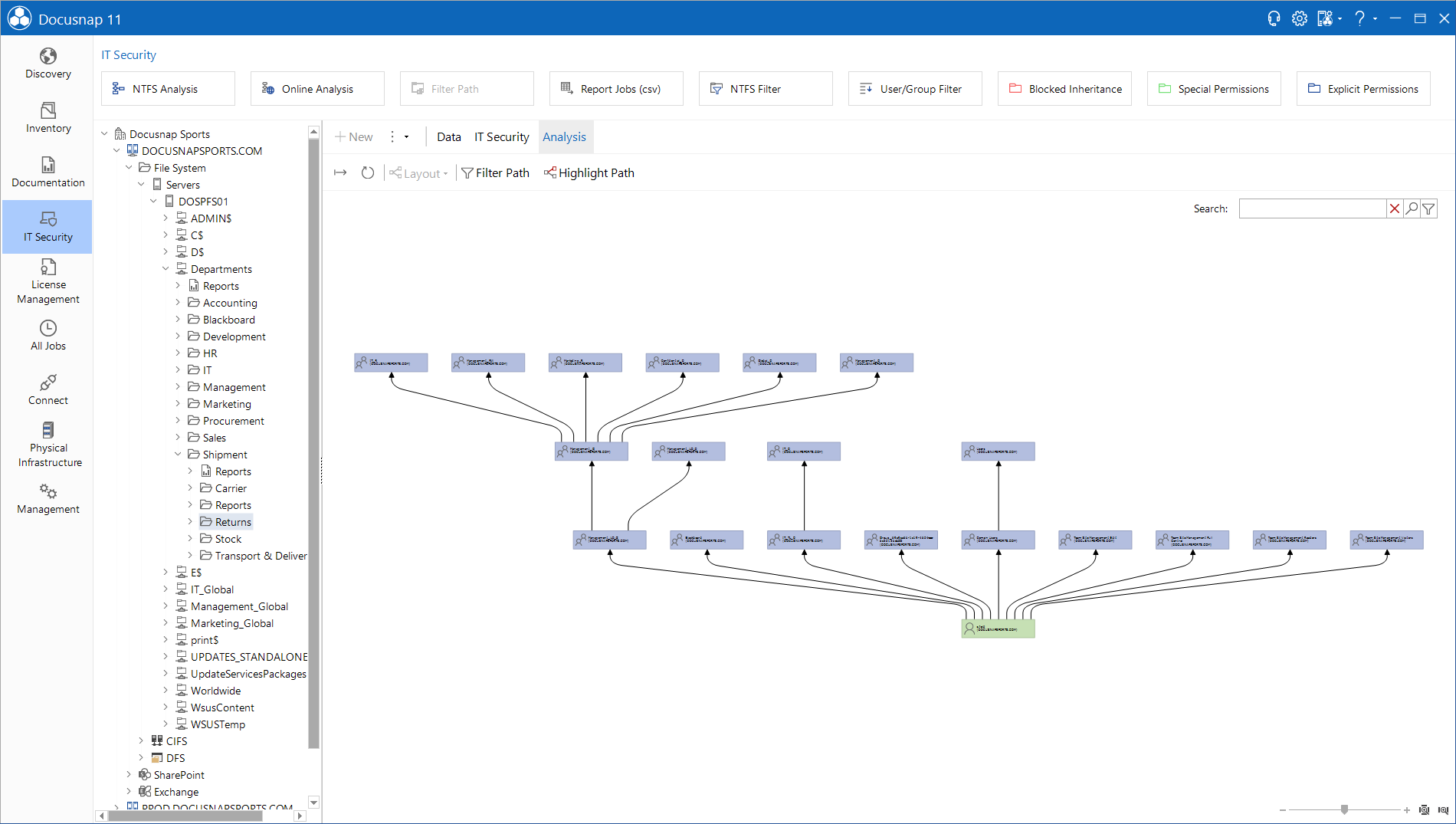Viewport: 1456px width, 824px height.
Task: Select the Returns folder in tree
Action: click(233, 522)
